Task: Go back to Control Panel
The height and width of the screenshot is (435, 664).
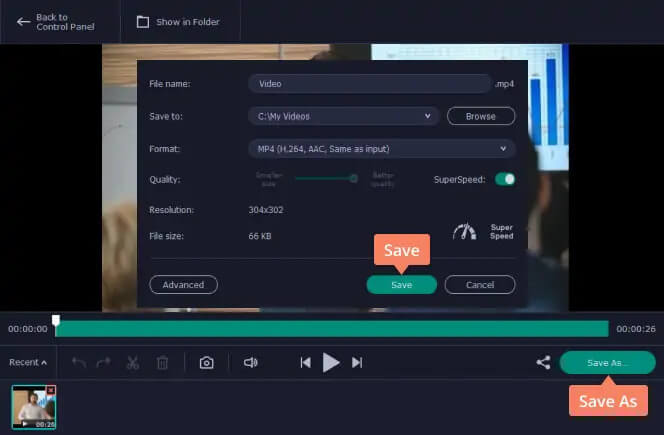Action: 55,22
